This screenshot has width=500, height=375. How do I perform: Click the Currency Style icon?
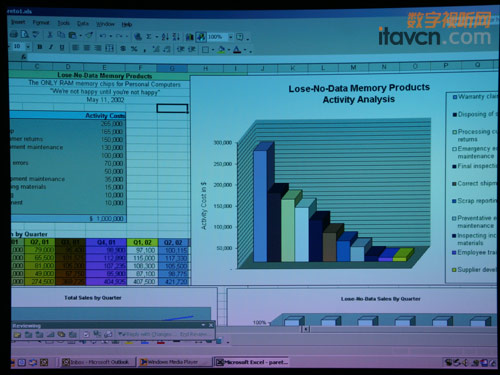pyautogui.click(x=123, y=49)
